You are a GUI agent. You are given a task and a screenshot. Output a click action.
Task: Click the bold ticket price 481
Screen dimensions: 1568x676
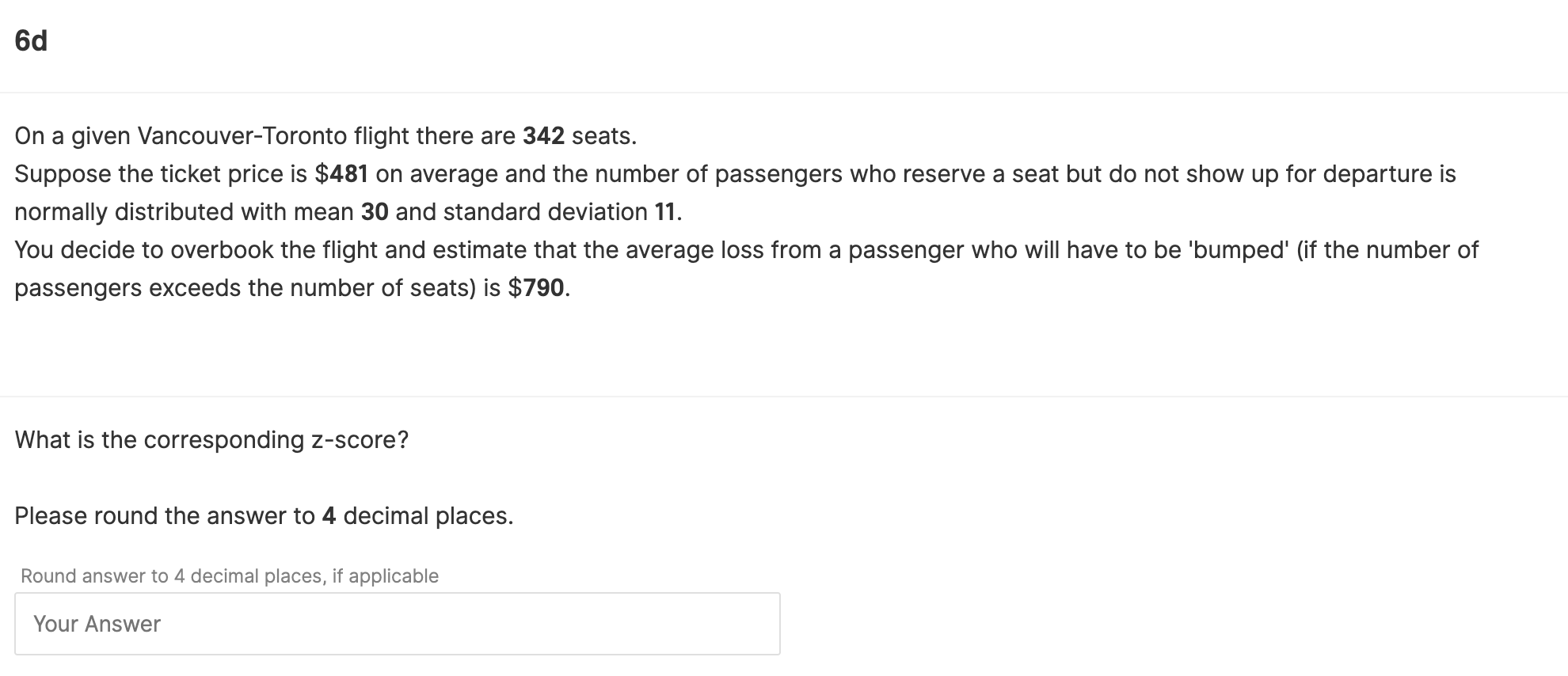pos(348,174)
